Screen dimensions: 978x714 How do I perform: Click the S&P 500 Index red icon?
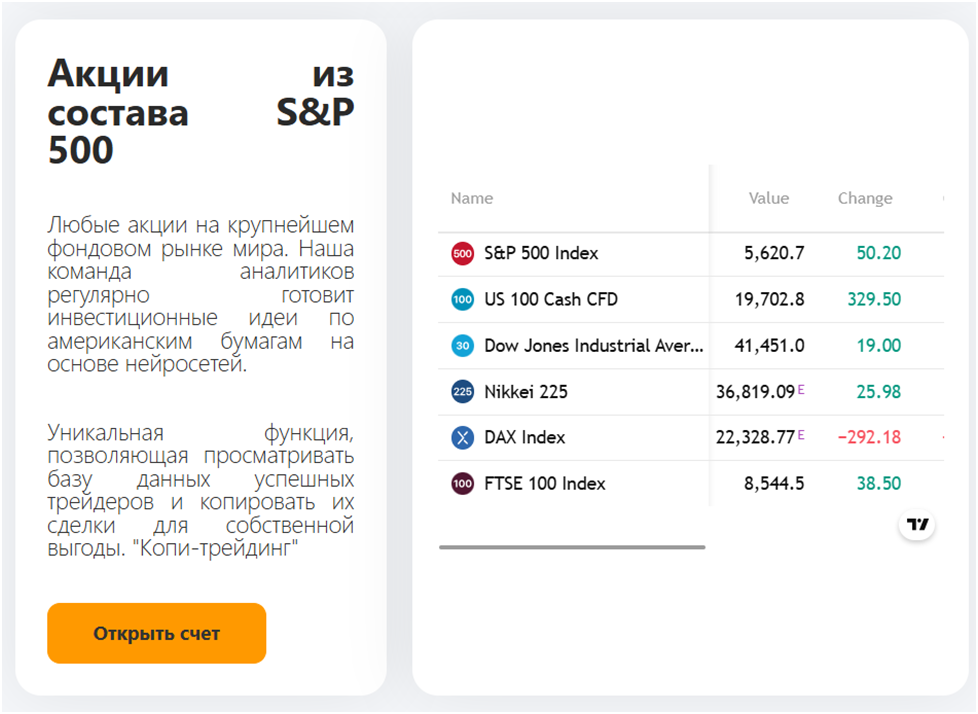point(462,254)
